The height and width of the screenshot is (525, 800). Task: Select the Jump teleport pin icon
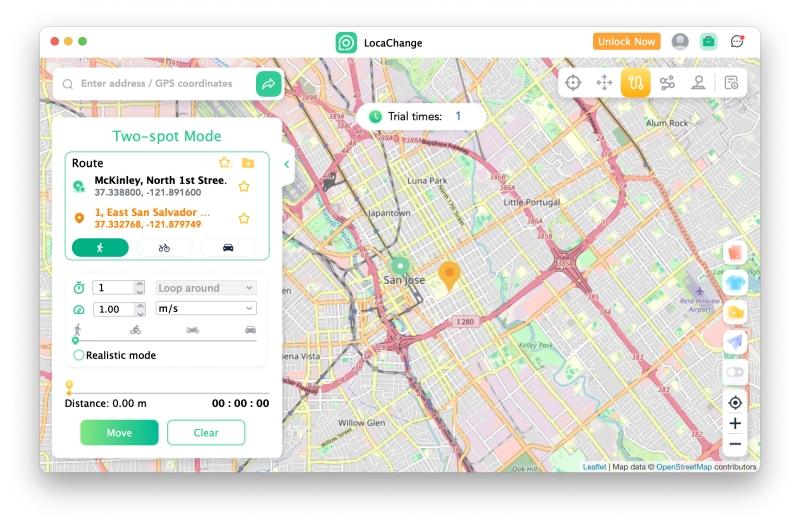point(698,83)
